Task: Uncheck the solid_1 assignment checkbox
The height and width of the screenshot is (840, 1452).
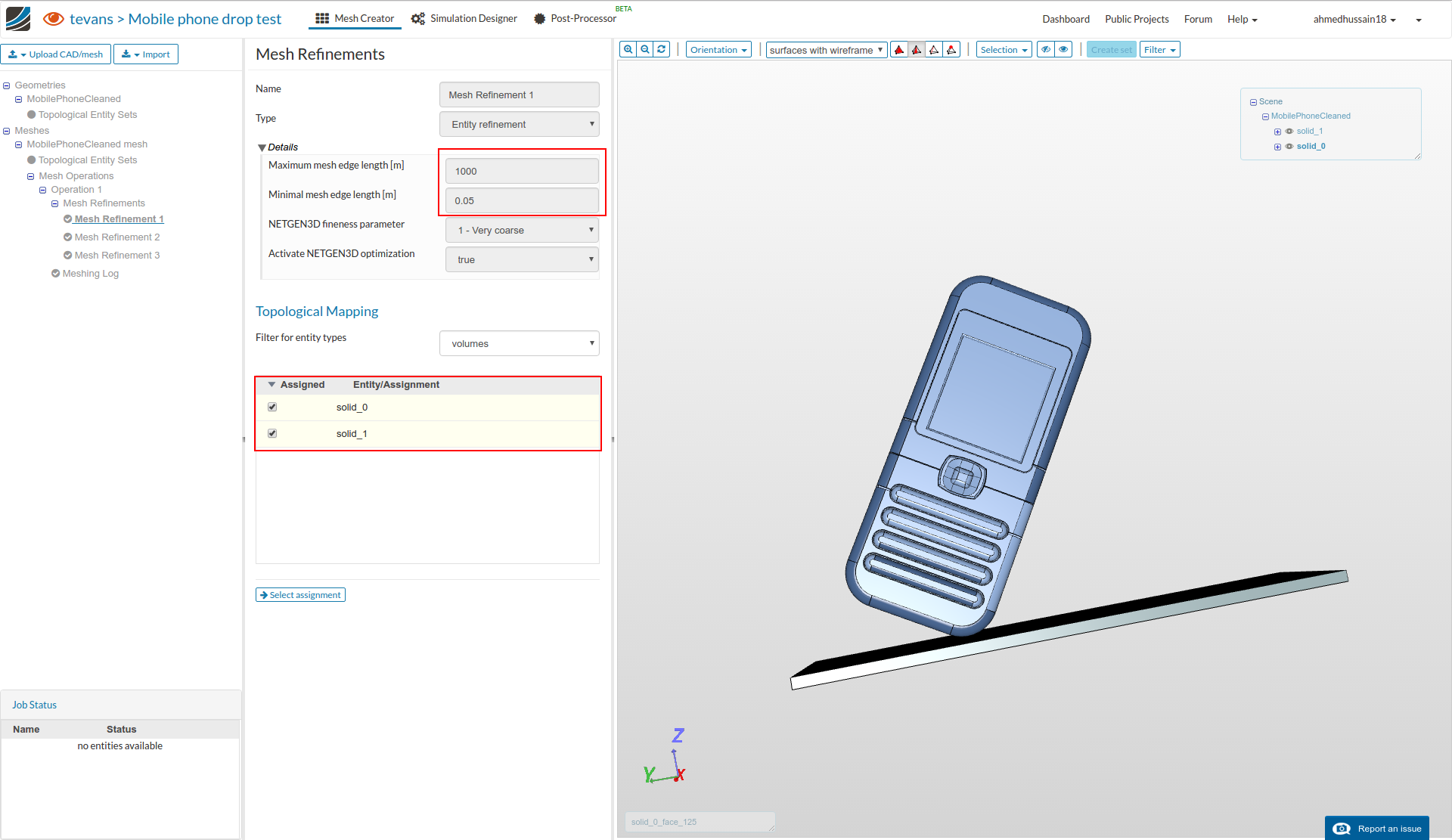Action: tap(272, 433)
